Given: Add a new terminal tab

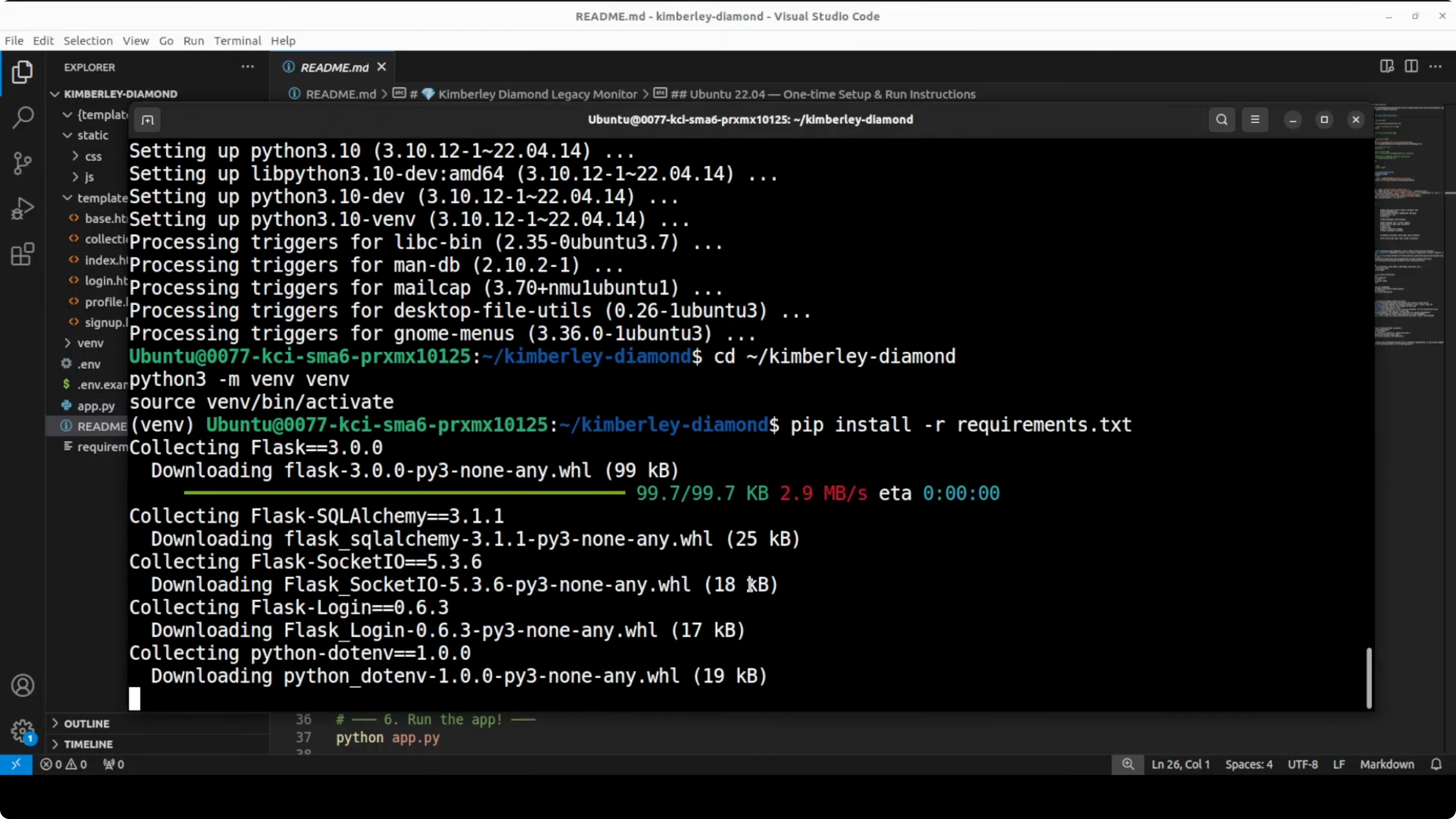Looking at the screenshot, I should click(148, 120).
